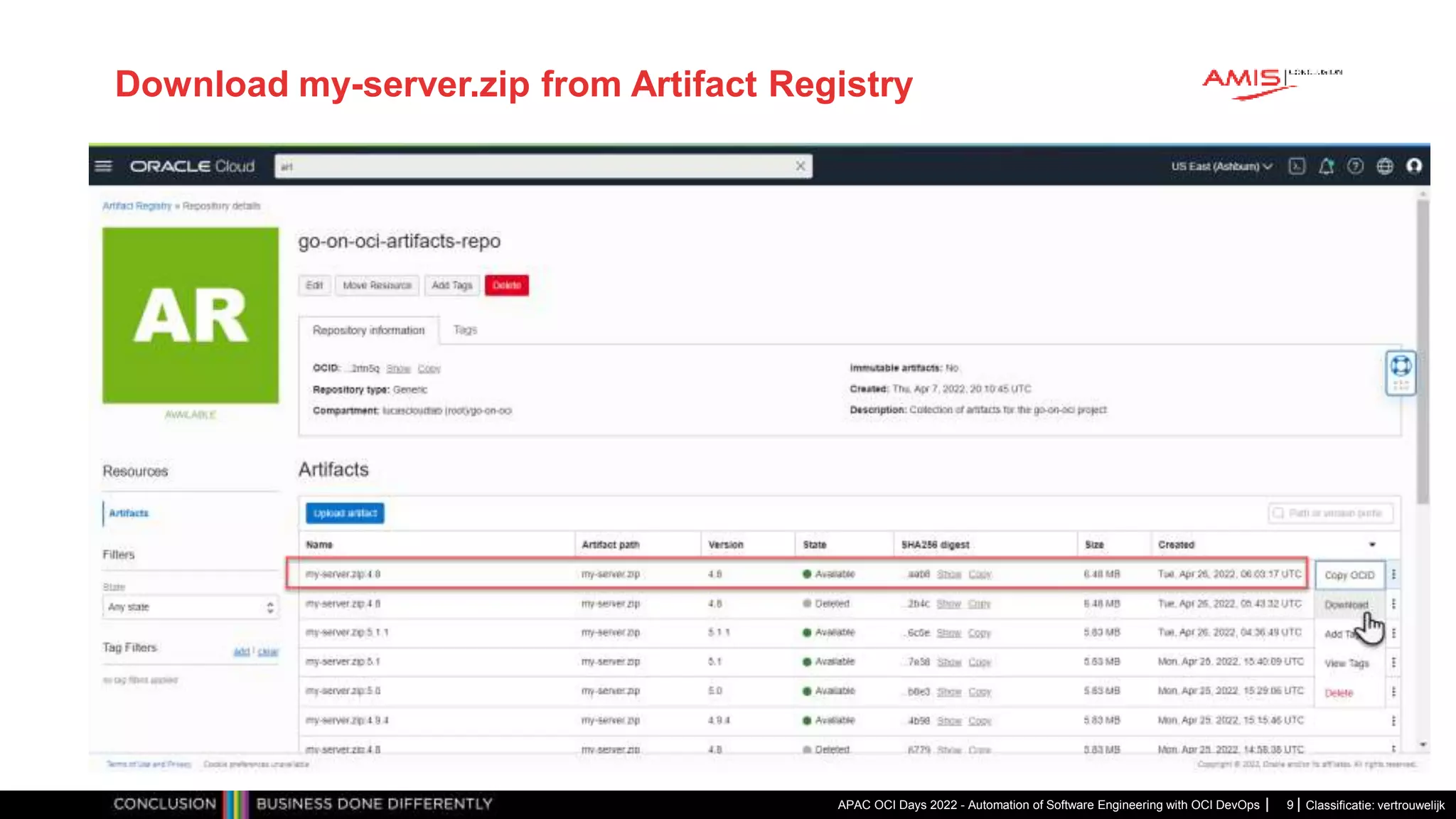
Task: Click the State column header
Action: point(814,545)
